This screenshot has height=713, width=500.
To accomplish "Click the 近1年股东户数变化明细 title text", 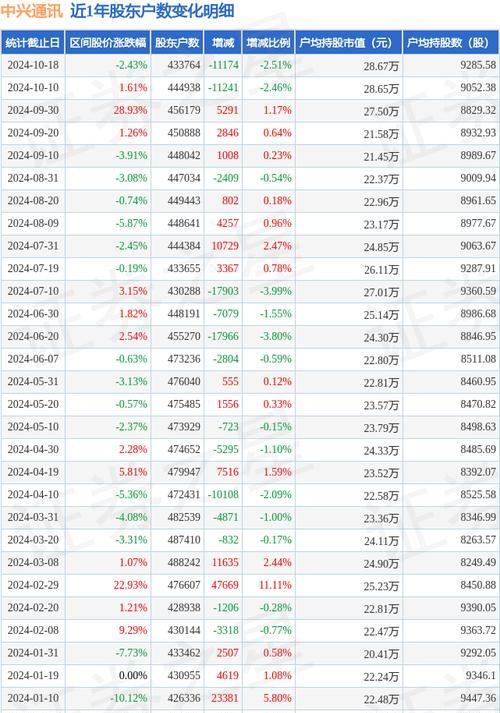I will [x=152, y=11].
